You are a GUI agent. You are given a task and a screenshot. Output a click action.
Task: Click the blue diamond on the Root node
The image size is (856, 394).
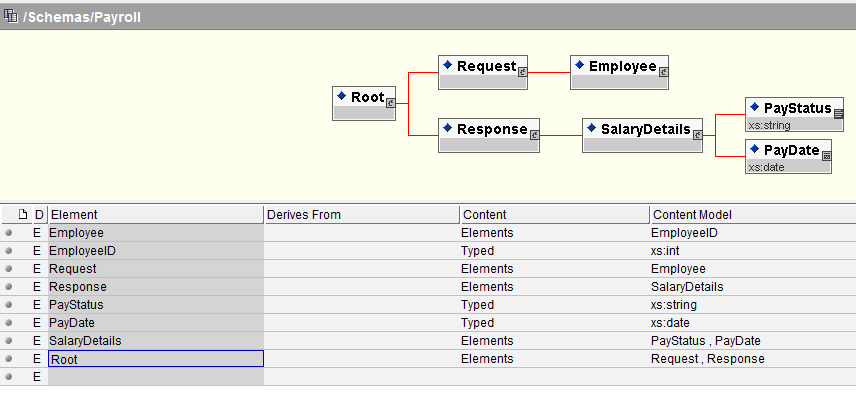coord(342,96)
